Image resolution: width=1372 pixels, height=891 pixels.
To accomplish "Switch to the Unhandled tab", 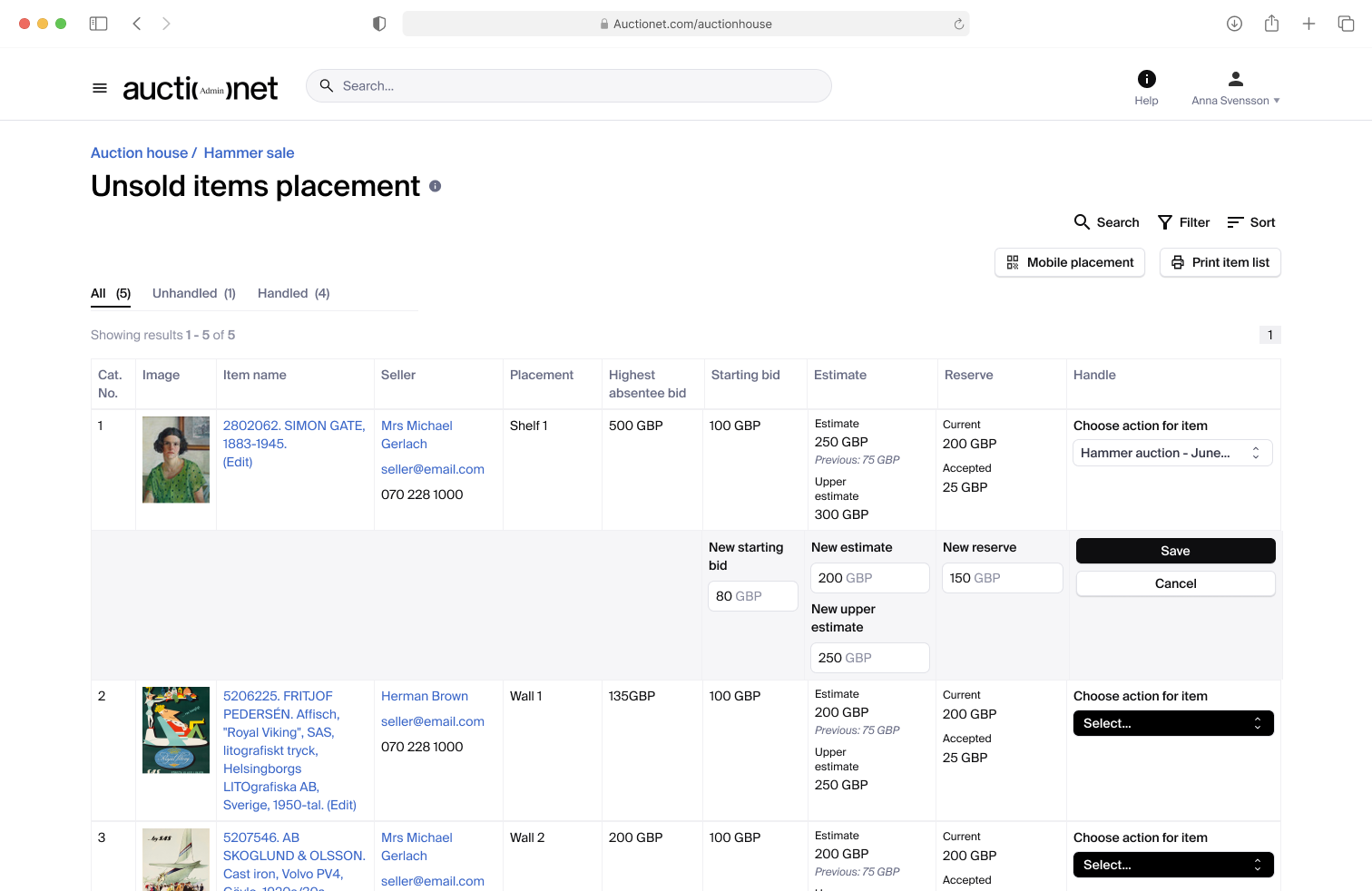I will (194, 293).
